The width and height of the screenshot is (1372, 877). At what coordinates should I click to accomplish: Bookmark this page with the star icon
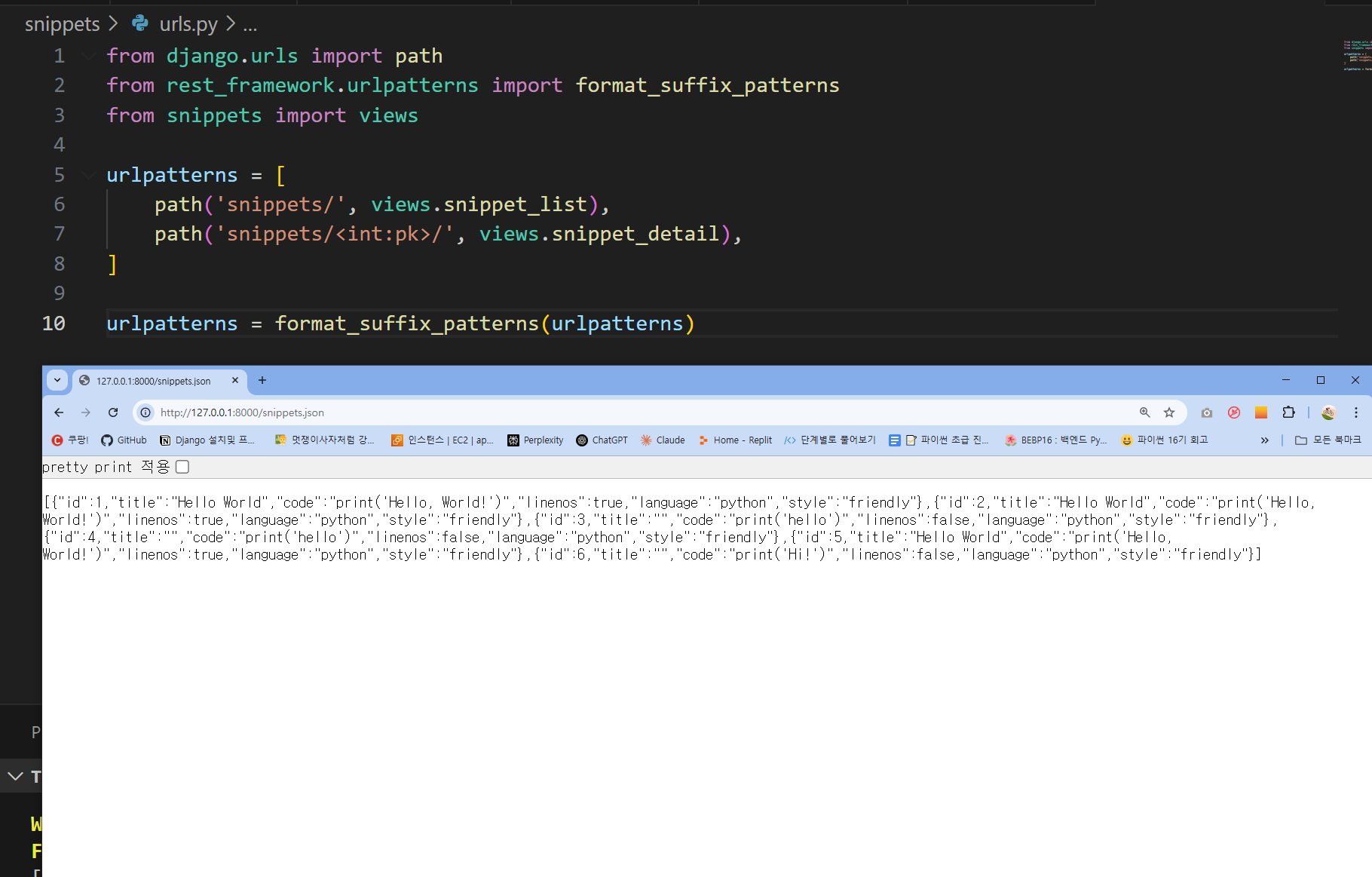pyautogui.click(x=1169, y=412)
